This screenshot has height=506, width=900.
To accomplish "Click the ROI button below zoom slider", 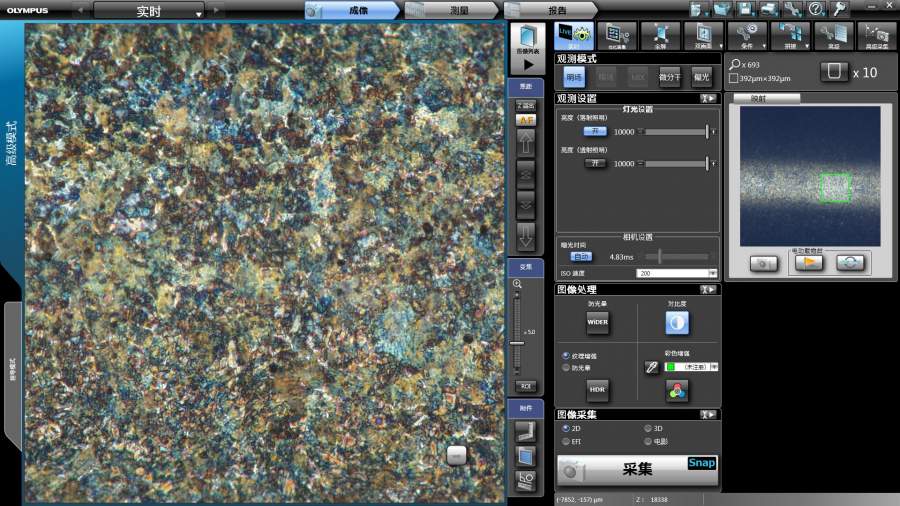I will click(526, 386).
